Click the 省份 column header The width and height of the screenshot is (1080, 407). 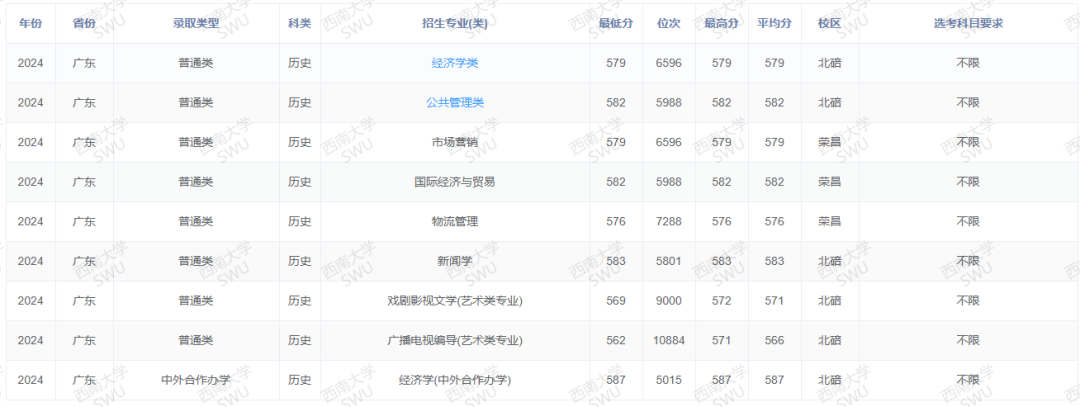pos(84,23)
